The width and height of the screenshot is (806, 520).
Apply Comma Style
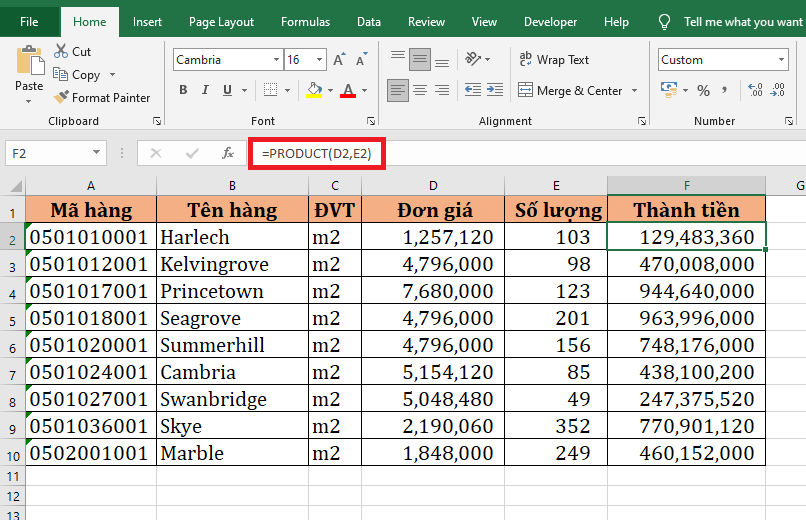(725, 90)
